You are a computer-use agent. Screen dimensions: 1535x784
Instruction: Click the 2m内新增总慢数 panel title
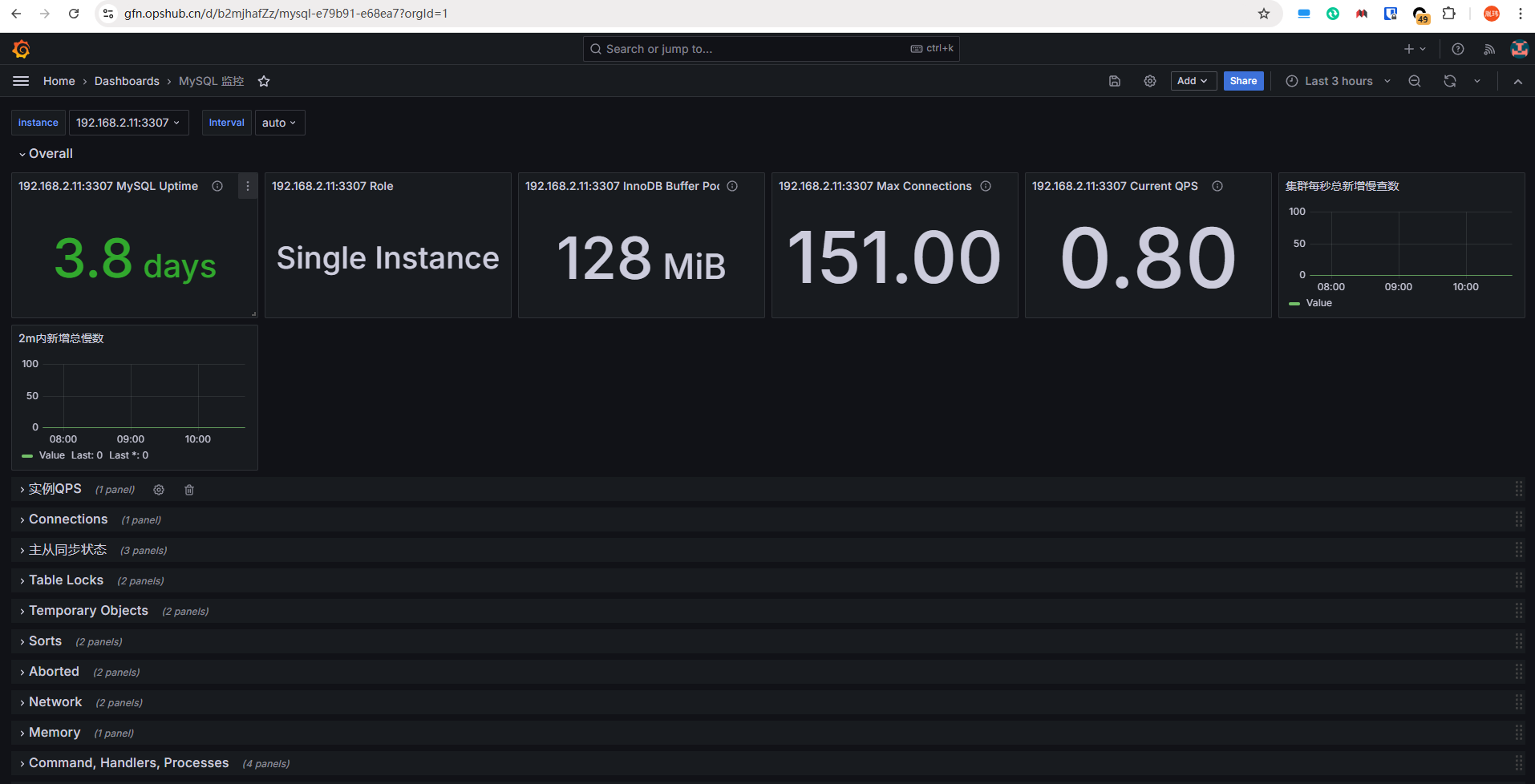[61, 338]
